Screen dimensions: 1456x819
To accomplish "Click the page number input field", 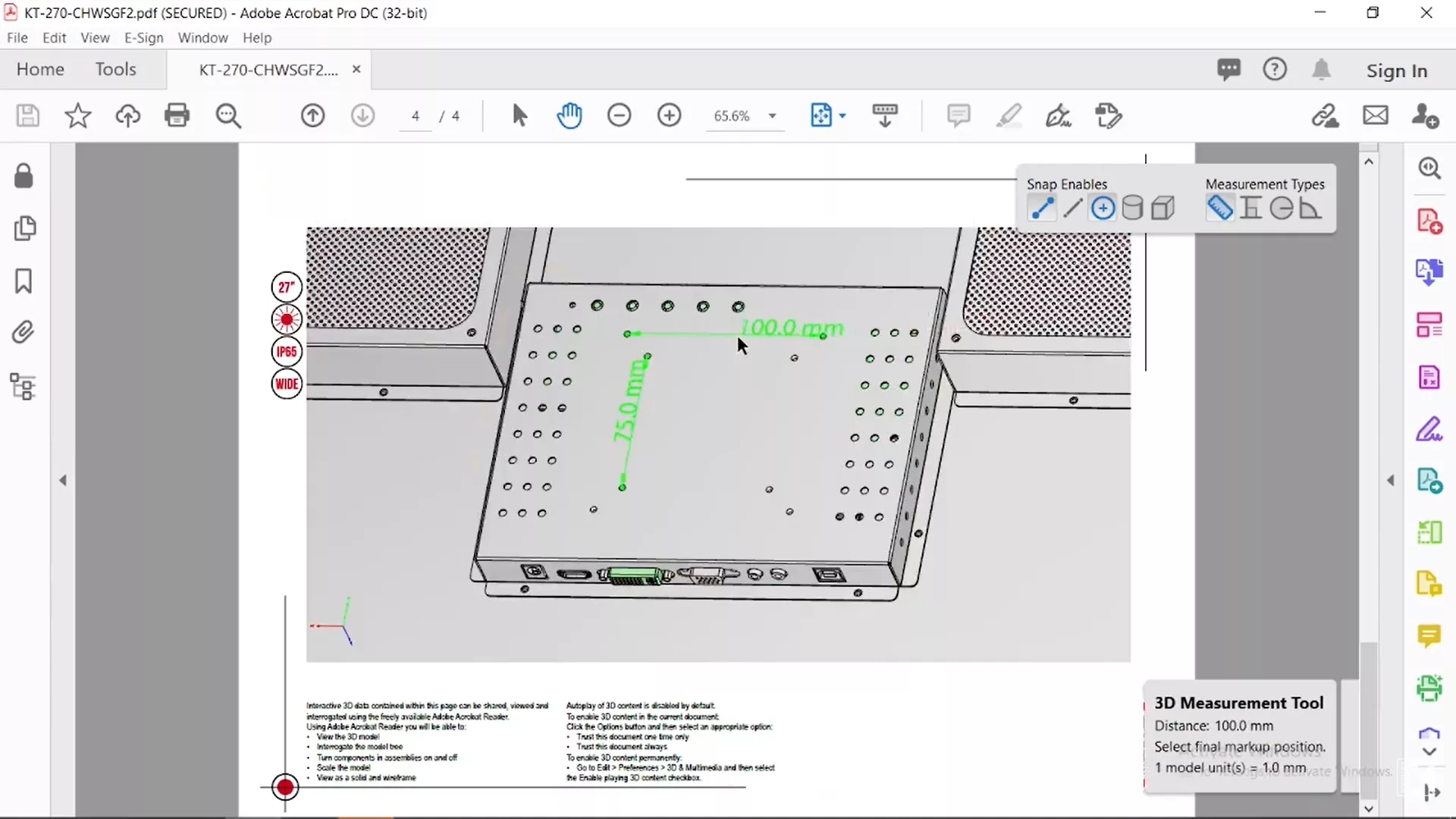I will (416, 116).
